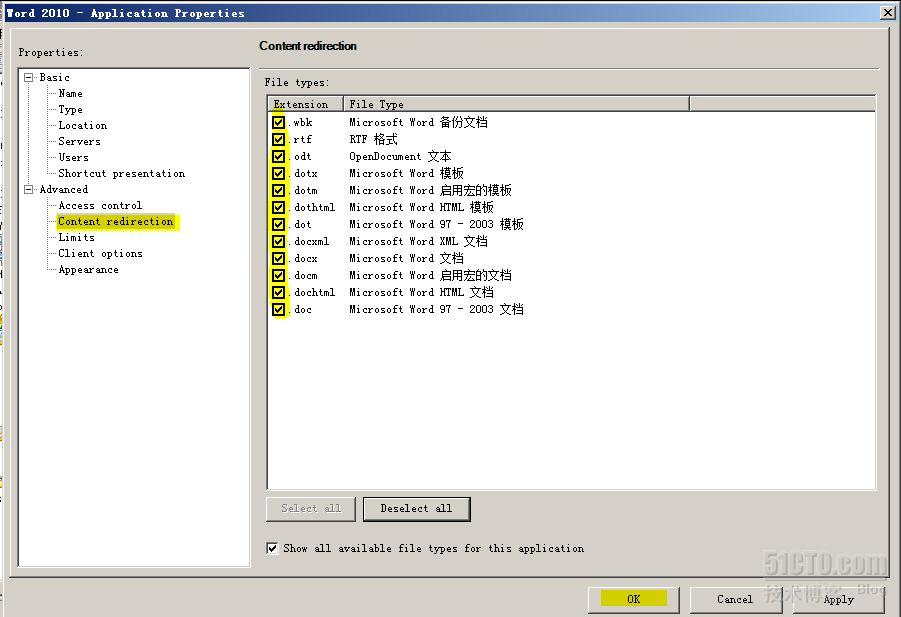Select the 'Microsoft Word 文档' file type text

[x=406, y=259]
